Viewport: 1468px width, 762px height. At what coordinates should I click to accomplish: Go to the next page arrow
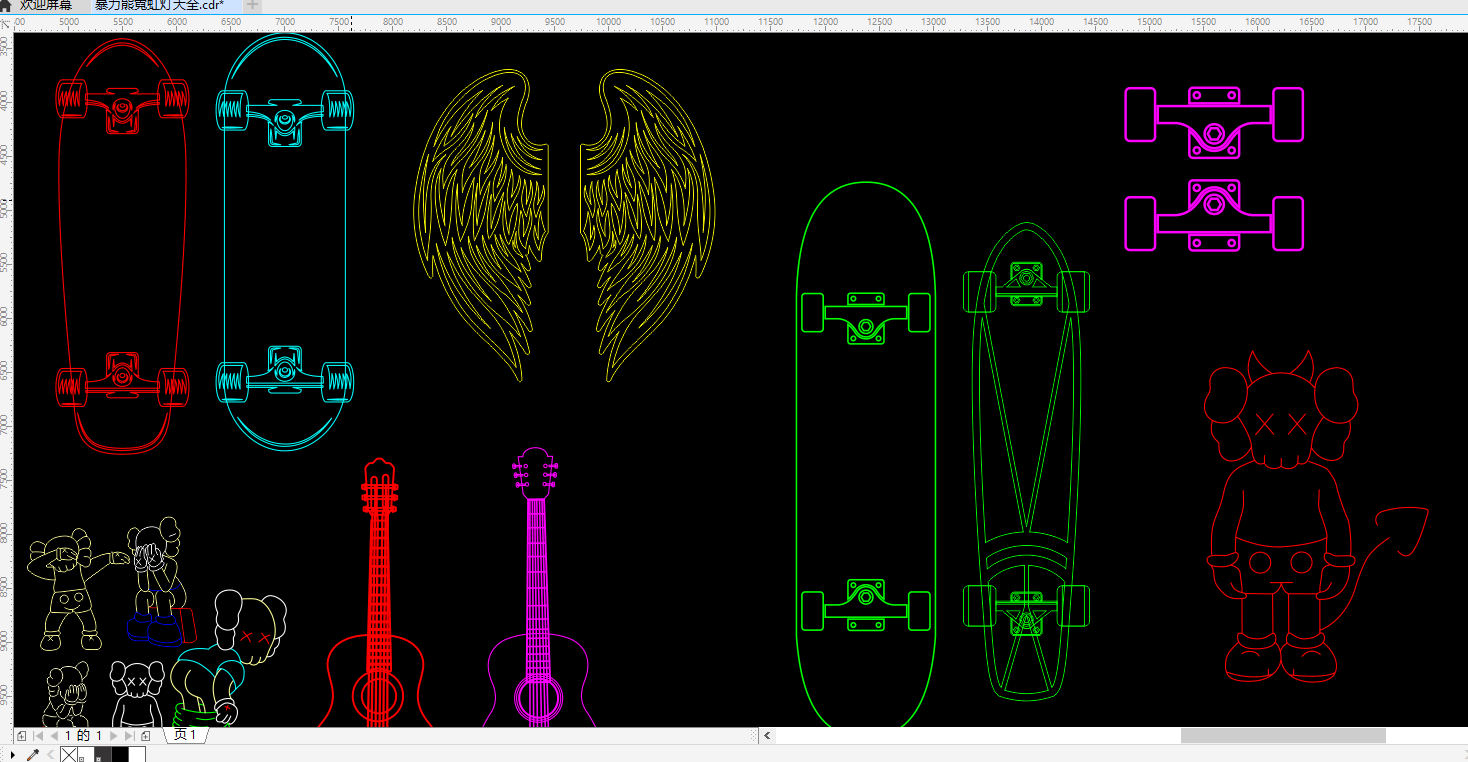[114, 736]
